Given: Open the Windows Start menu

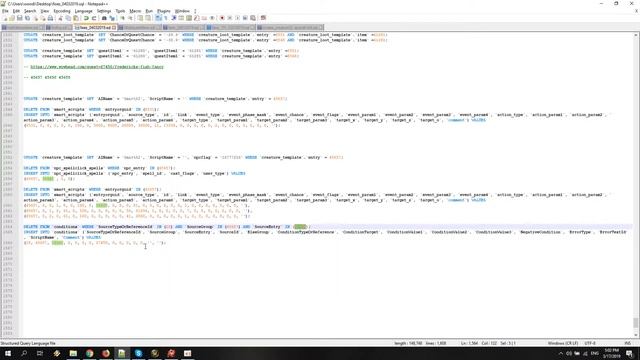Looking at the screenshot, I should click(8, 353).
